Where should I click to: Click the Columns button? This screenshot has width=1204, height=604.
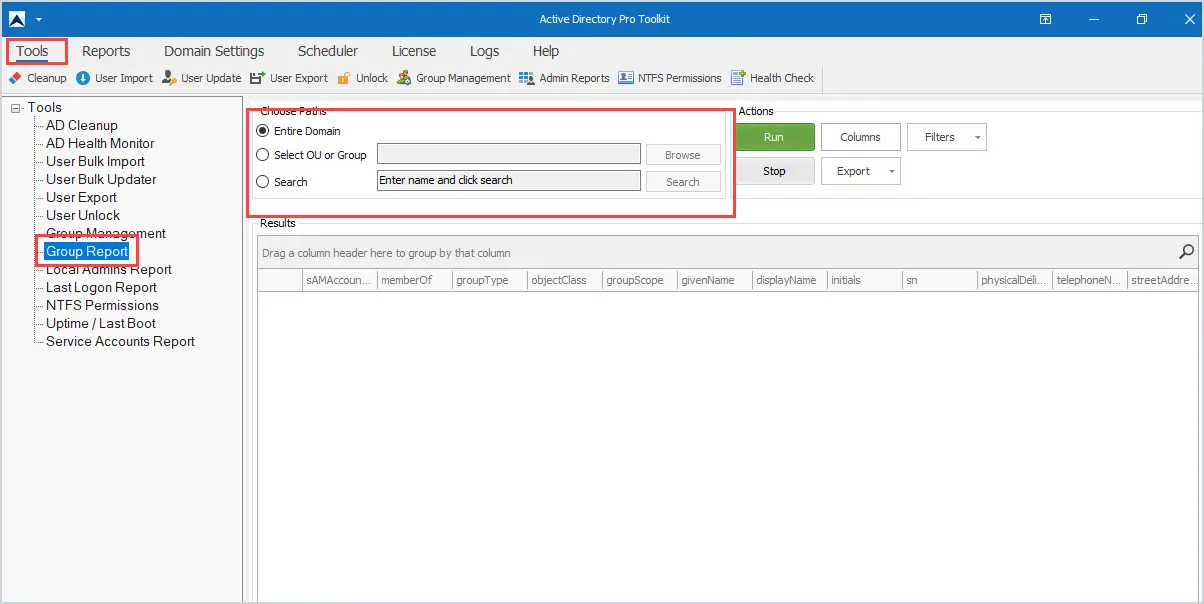tap(860, 137)
